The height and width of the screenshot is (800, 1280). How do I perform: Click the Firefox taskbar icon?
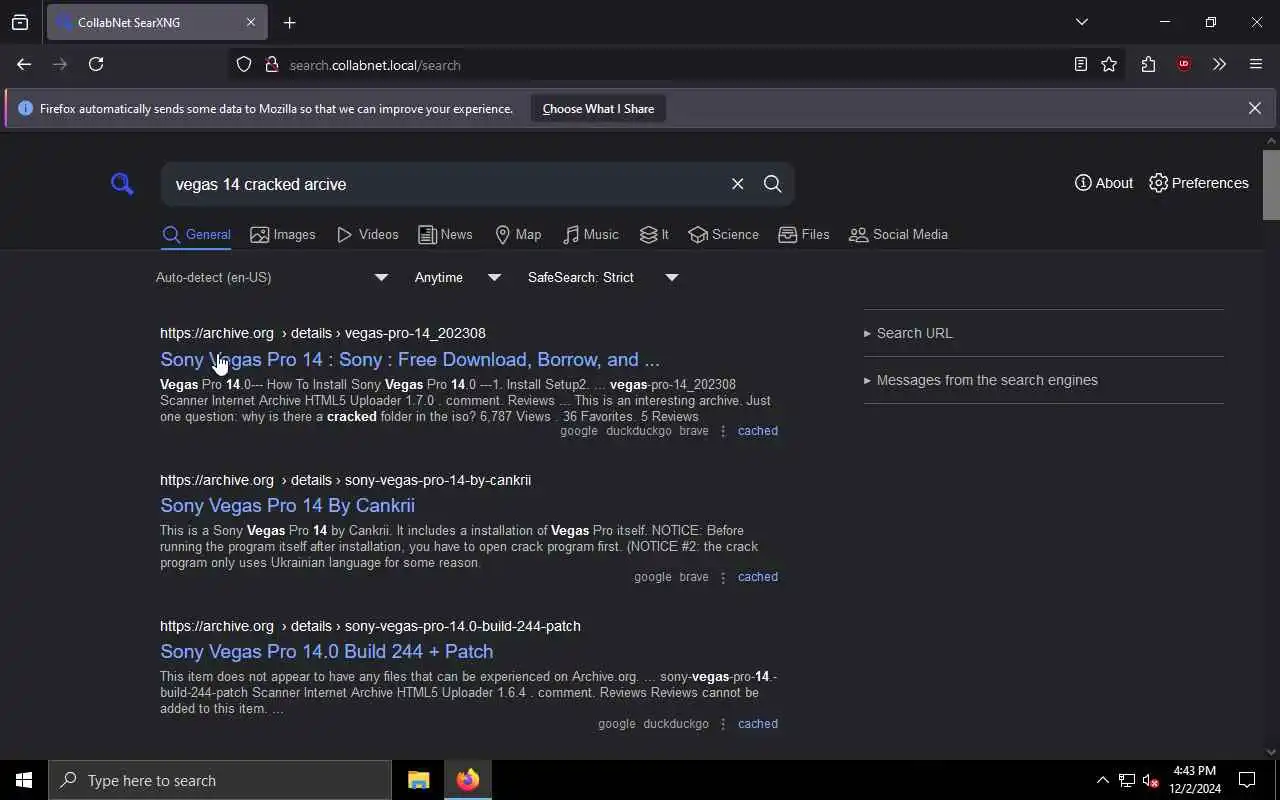click(468, 780)
